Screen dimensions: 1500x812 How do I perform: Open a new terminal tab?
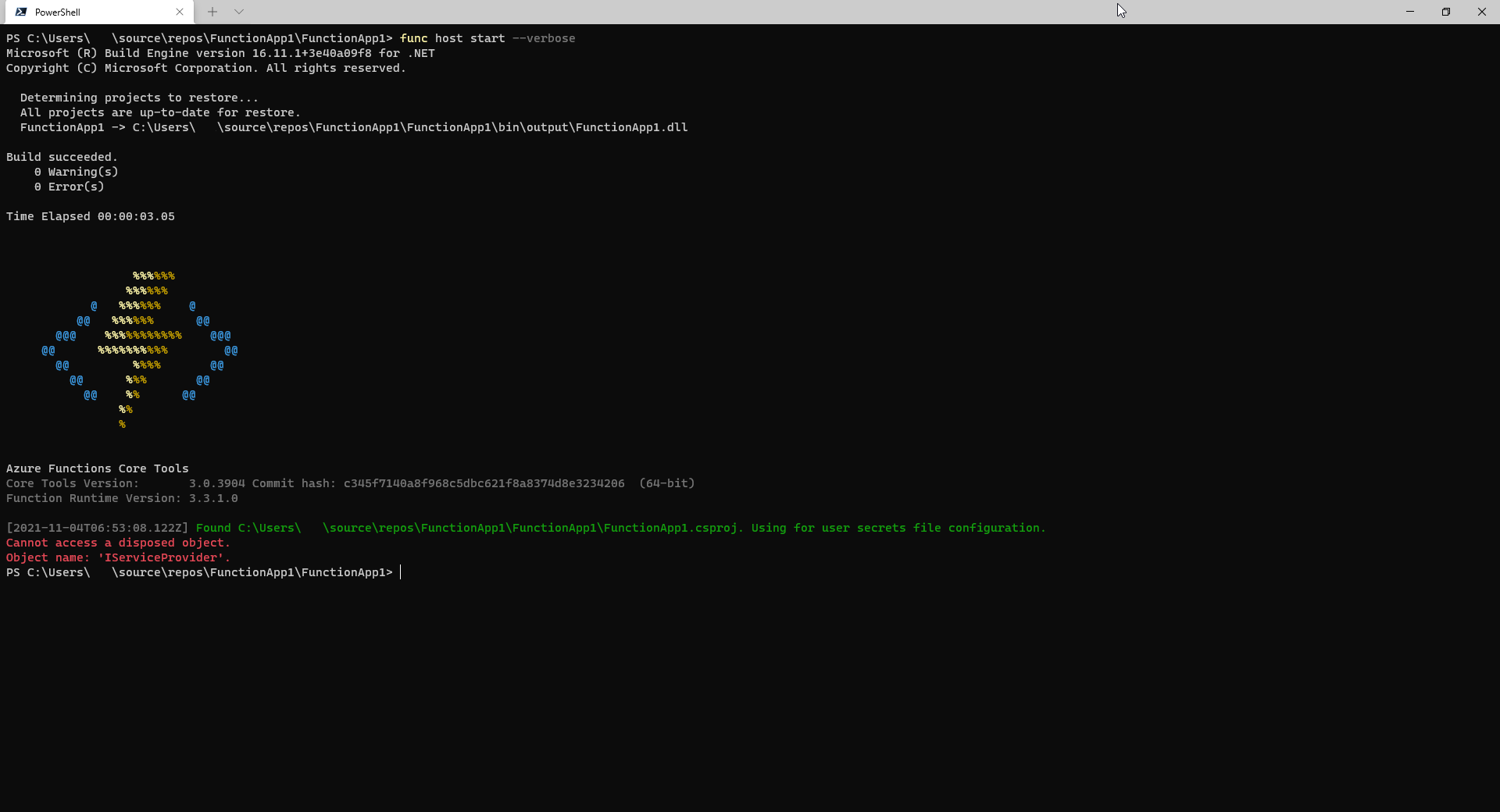(212, 12)
